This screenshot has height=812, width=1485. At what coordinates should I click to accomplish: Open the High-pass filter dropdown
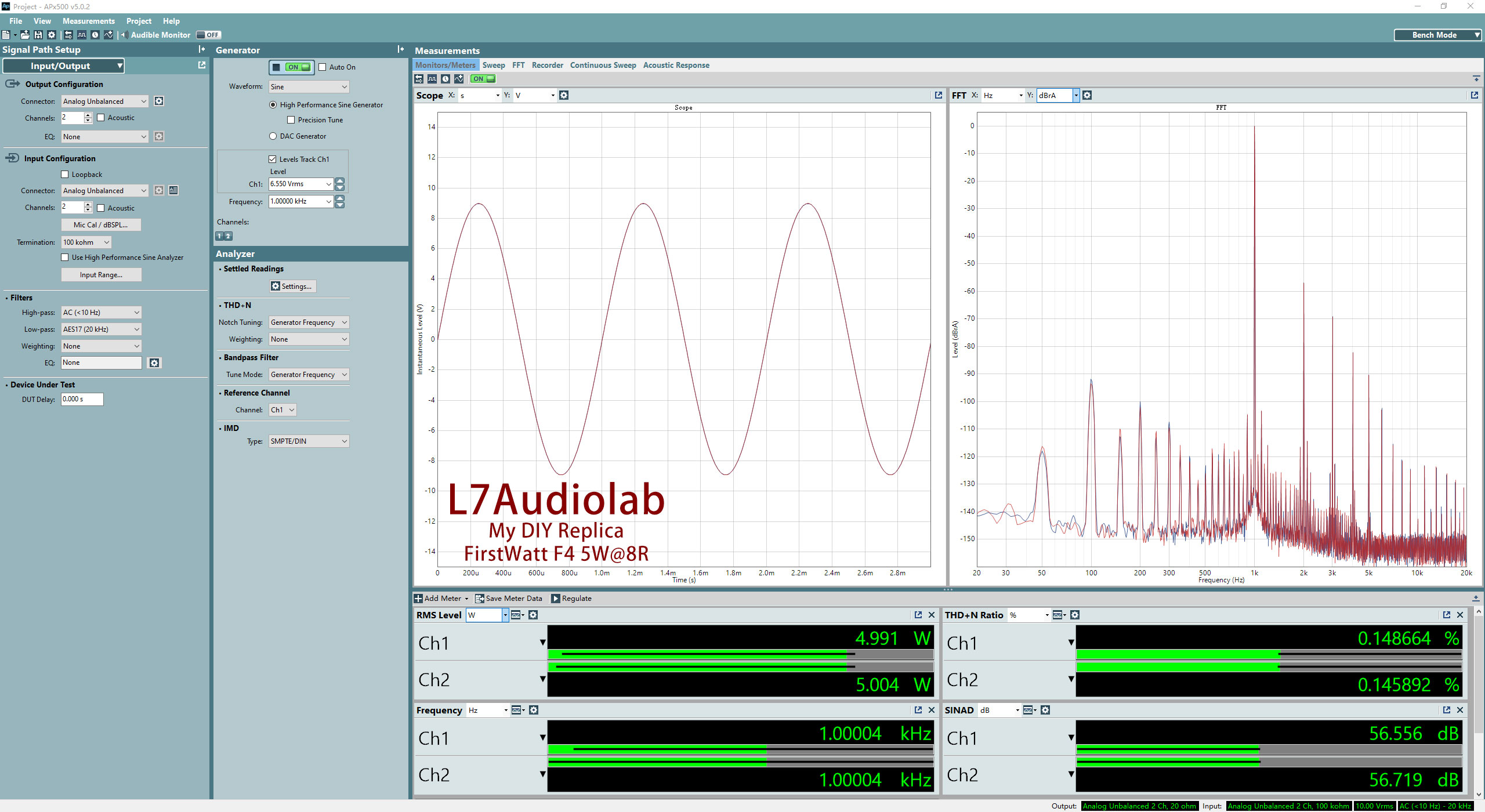coord(102,313)
